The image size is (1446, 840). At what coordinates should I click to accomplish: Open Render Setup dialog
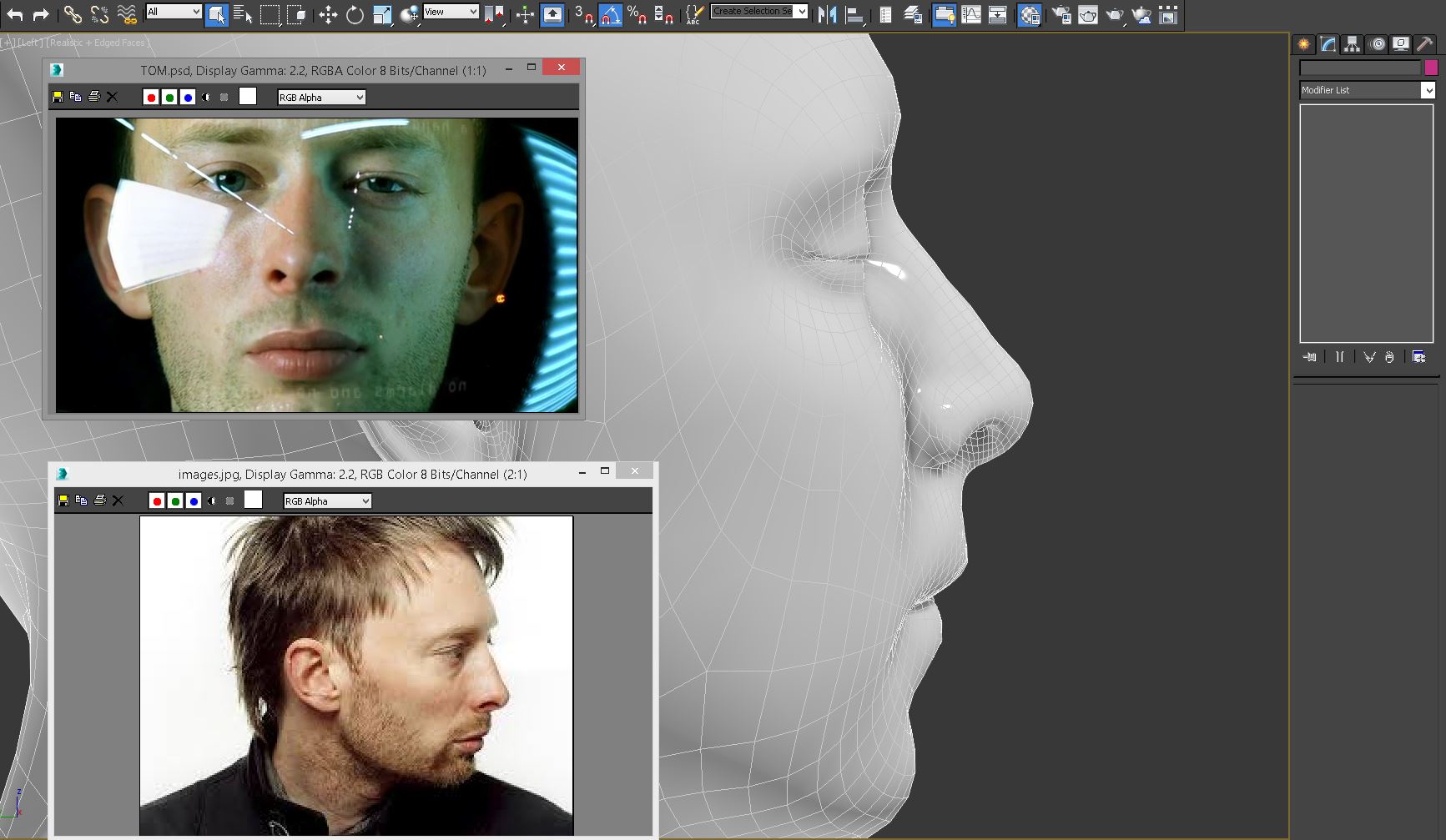1061,14
